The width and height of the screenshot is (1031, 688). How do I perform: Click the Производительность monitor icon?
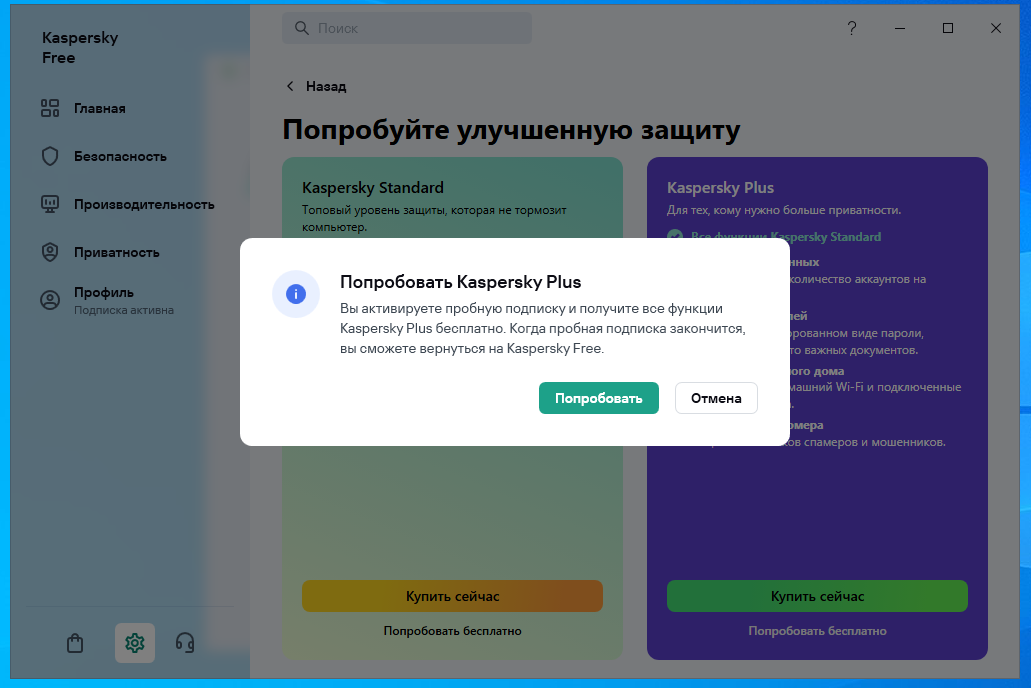(x=50, y=204)
